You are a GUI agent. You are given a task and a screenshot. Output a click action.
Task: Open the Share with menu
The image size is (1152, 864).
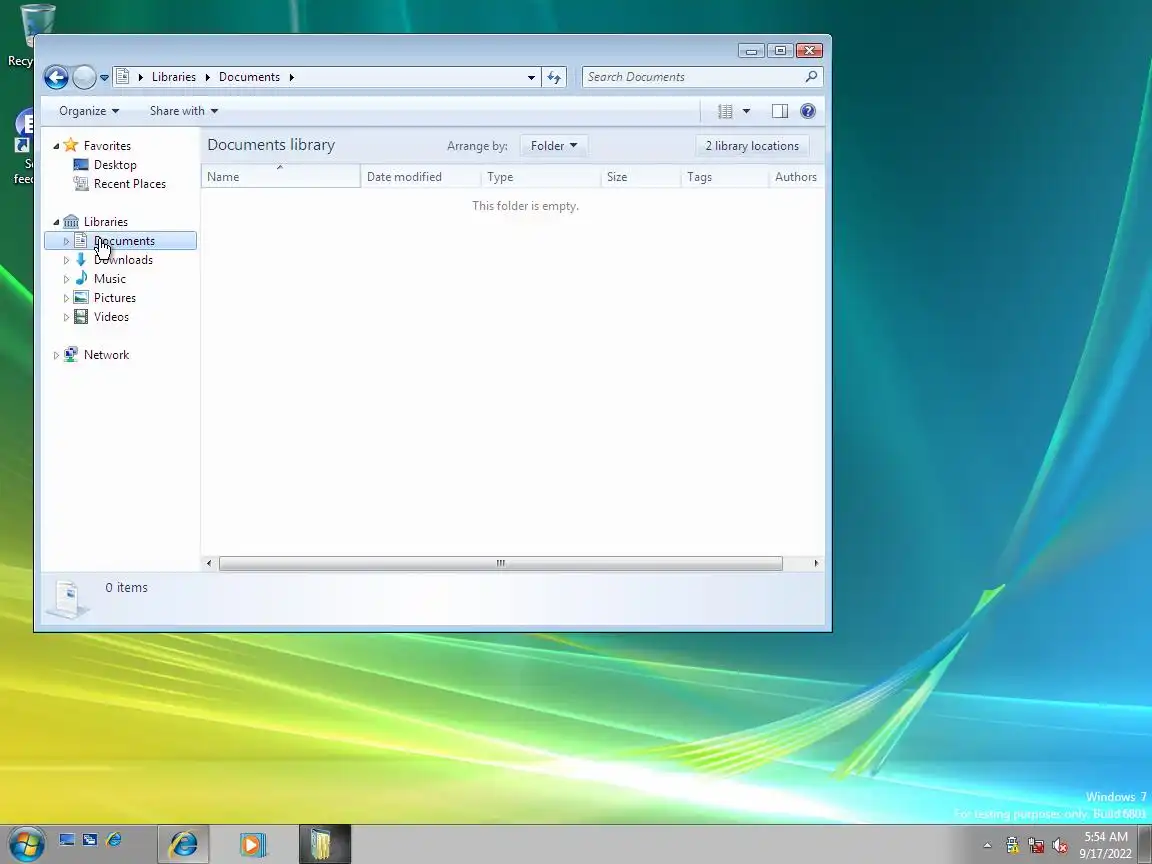coord(184,111)
